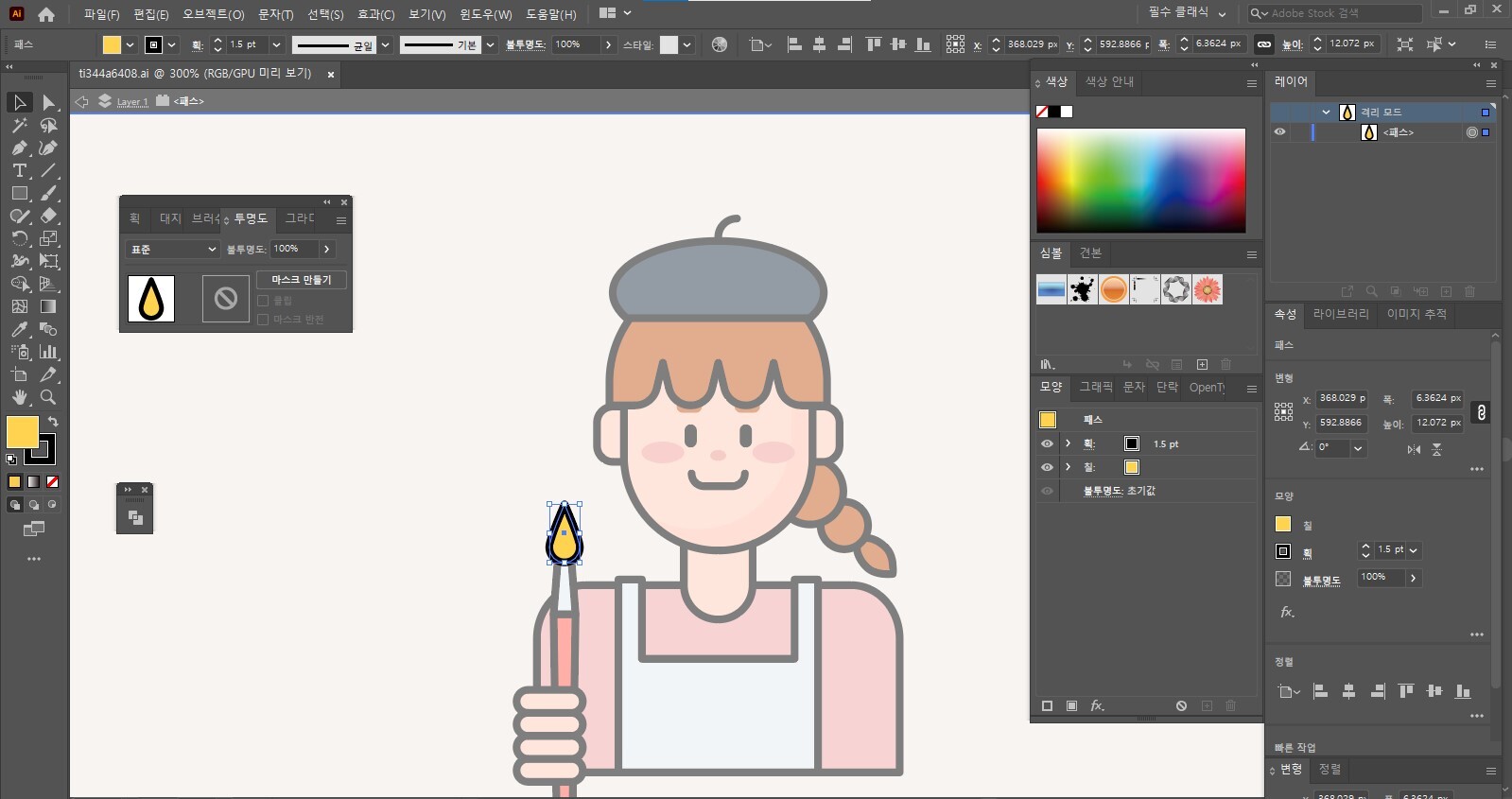Select the Pen tool
Viewport: 1512px width, 799px height.
[19, 148]
